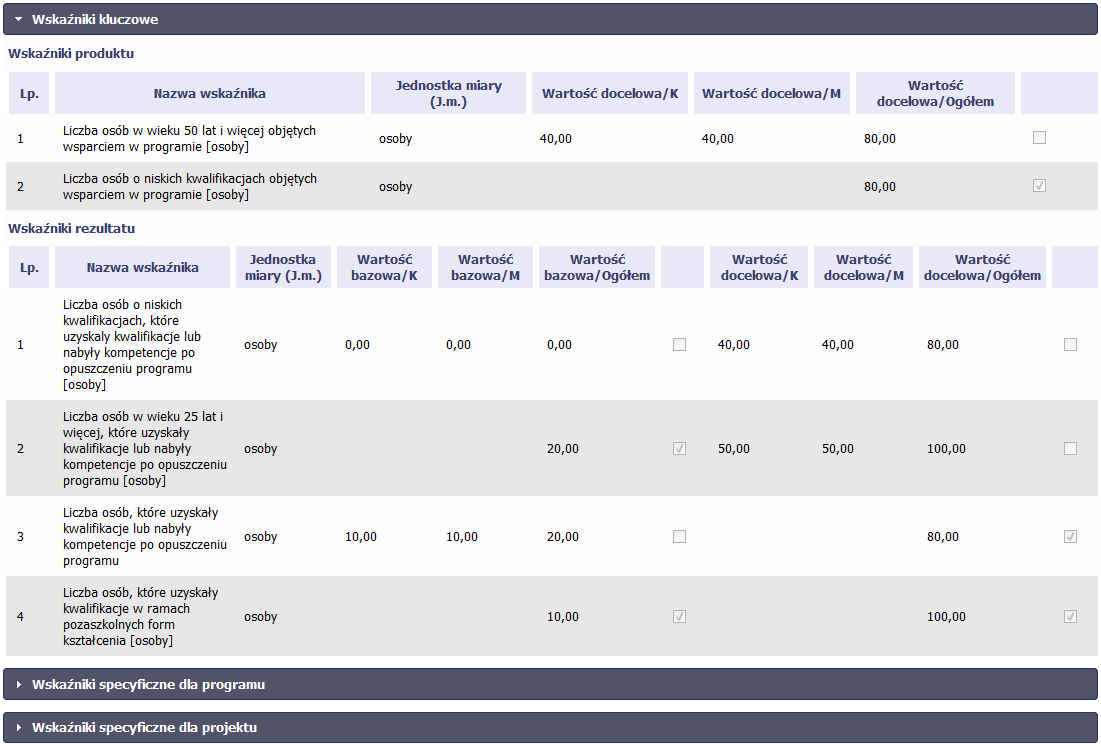Toggle target value checkbox in result row 3
This screenshot has width=1101, height=747.
point(1070,536)
